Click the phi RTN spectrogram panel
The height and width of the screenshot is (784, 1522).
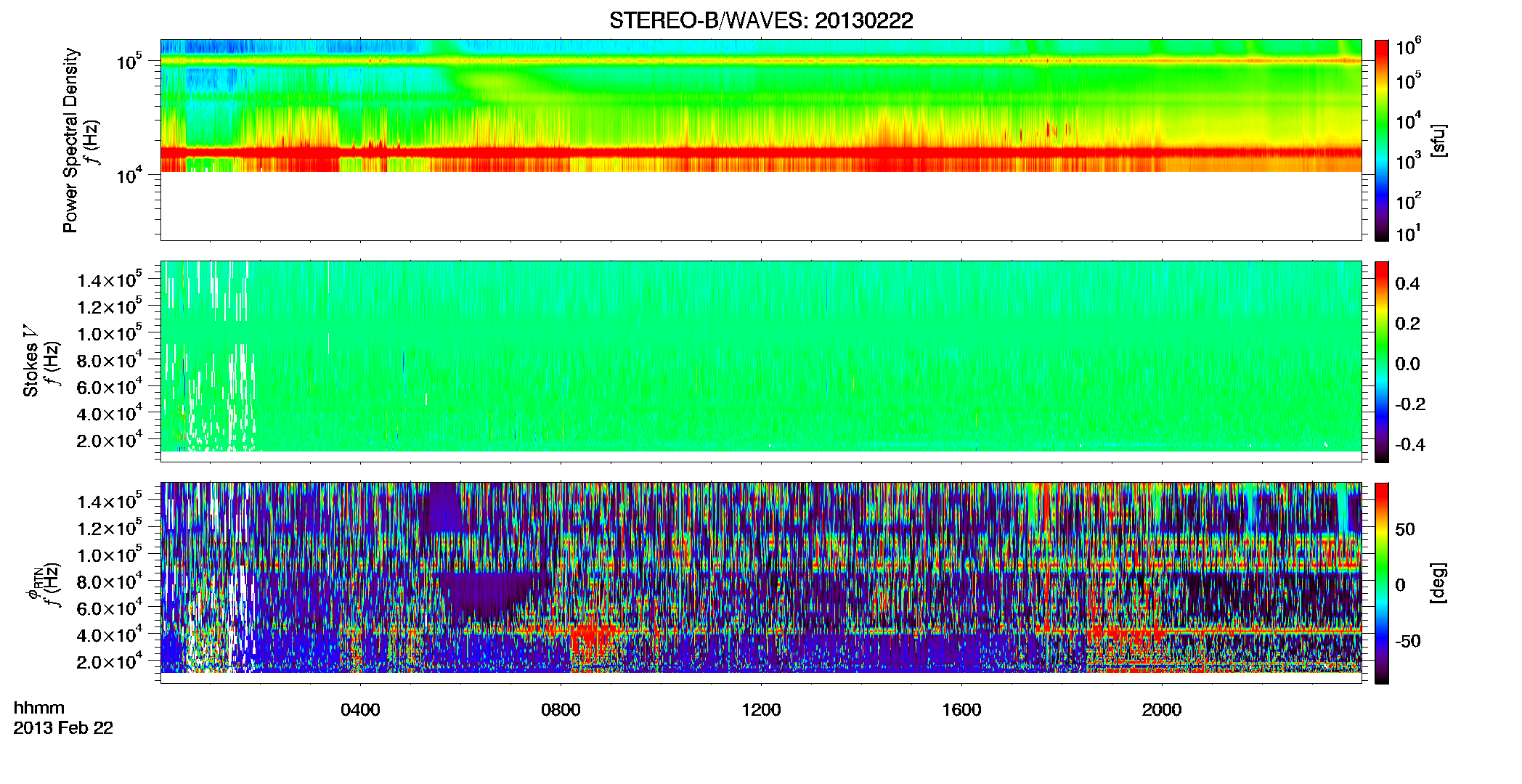[x=761, y=583]
